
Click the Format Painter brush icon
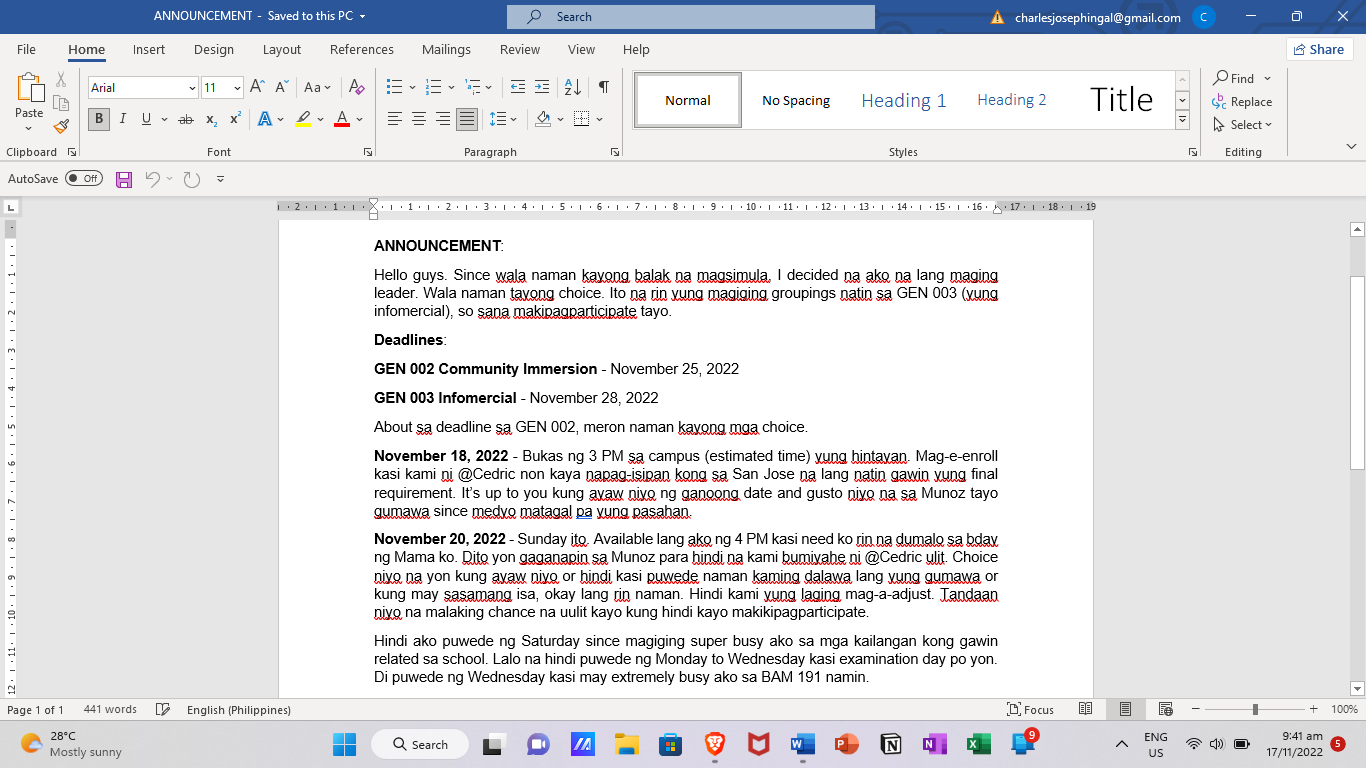tap(61, 126)
